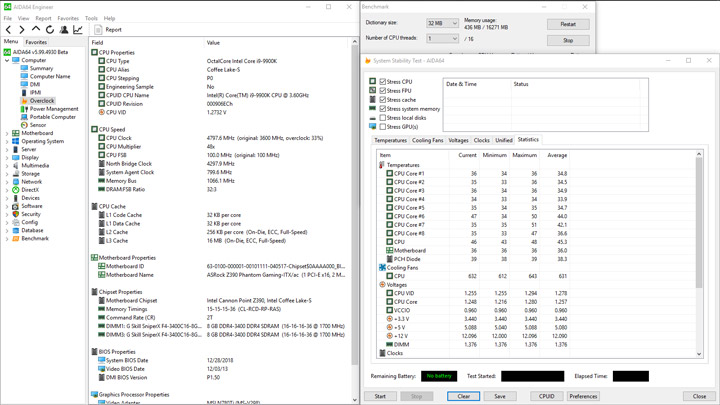
Task: Enable the Stress GPU(s) checkbox
Action: click(382, 127)
